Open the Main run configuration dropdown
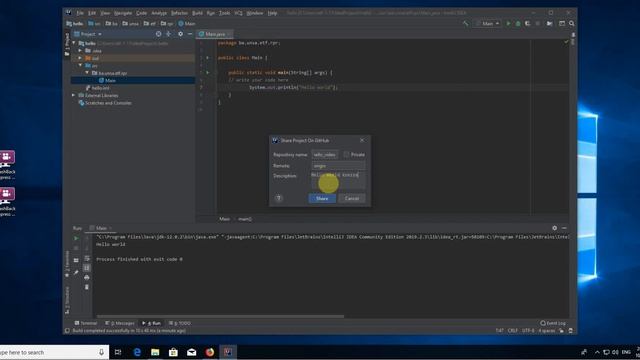640x360 pixels. tap(487, 24)
